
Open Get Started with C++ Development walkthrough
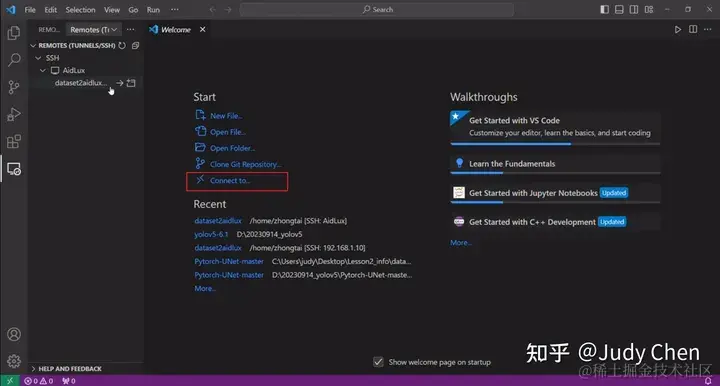[555, 222]
